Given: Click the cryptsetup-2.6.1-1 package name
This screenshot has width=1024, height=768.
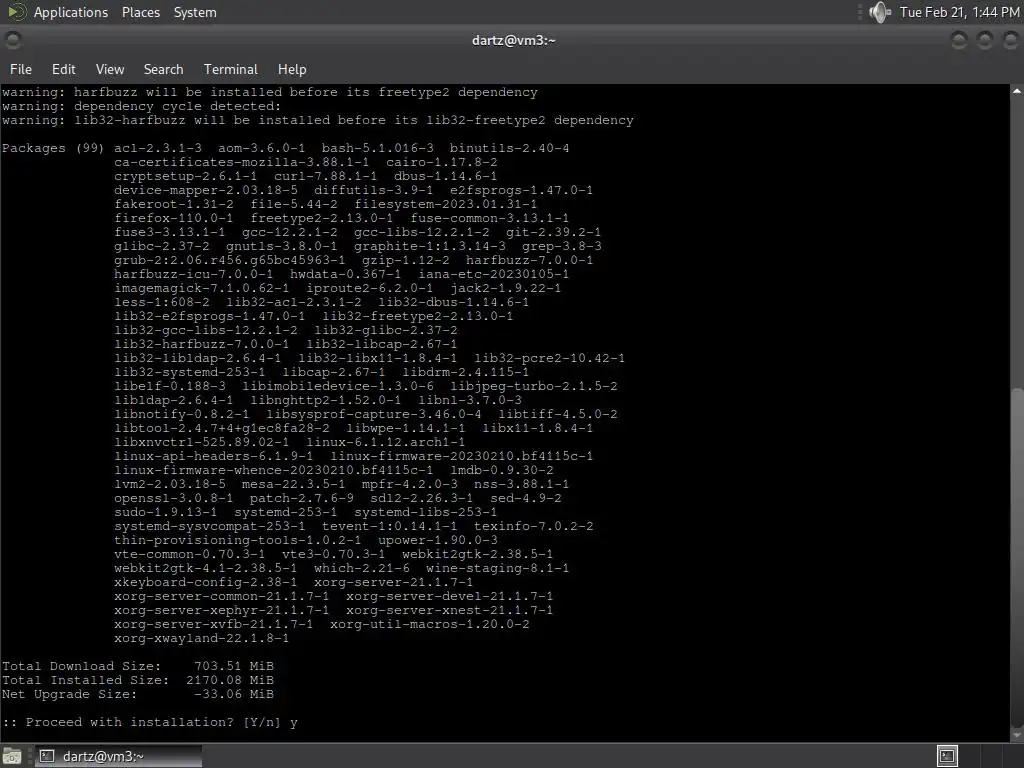Looking at the screenshot, I should tap(185, 176).
